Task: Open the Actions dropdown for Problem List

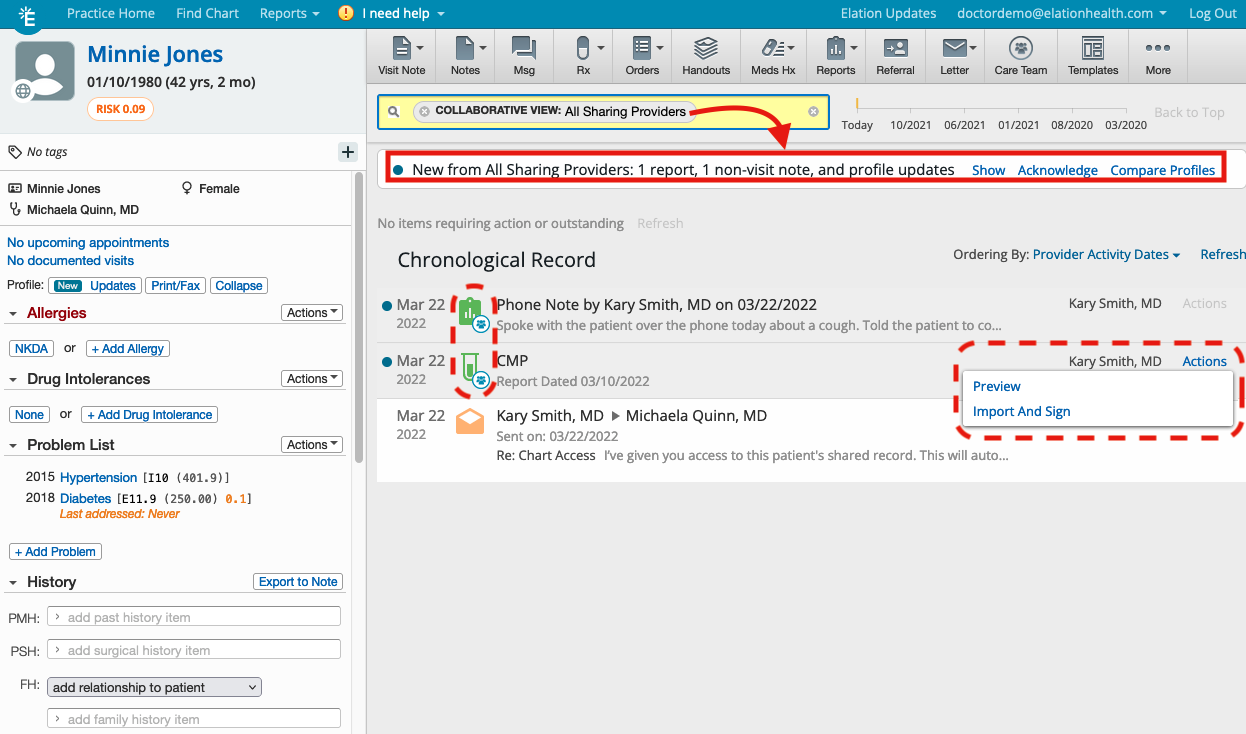Action: [311, 444]
